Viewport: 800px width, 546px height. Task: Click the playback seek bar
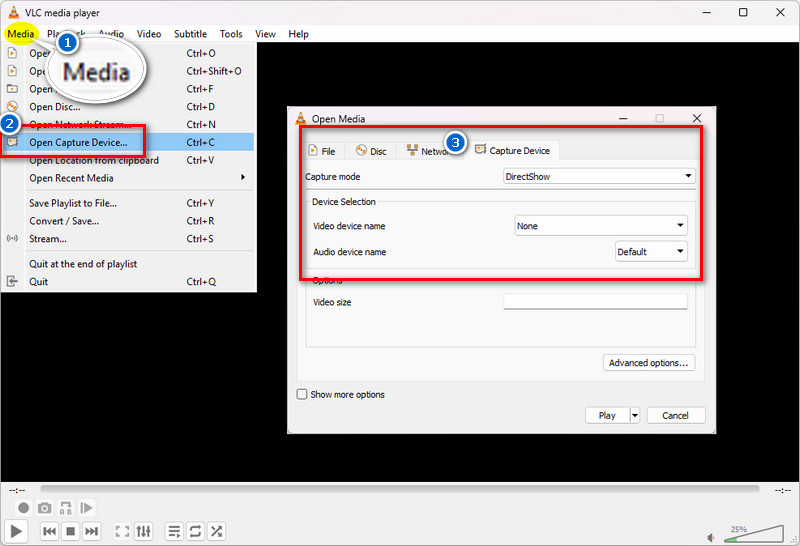(x=399, y=489)
